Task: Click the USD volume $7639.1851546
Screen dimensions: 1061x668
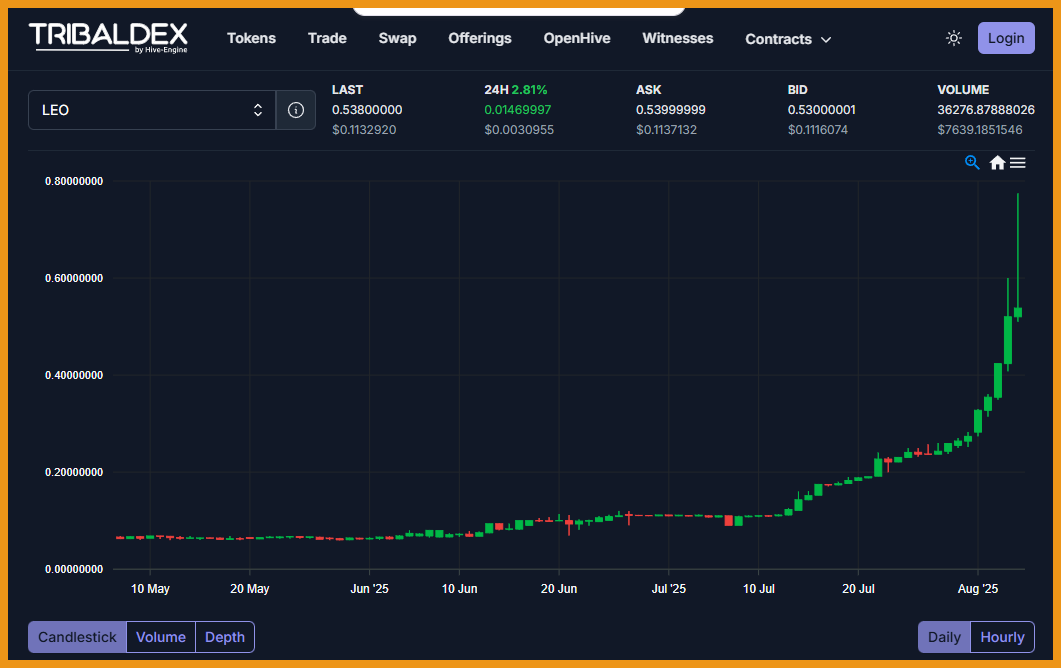Action: tap(980, 129)
